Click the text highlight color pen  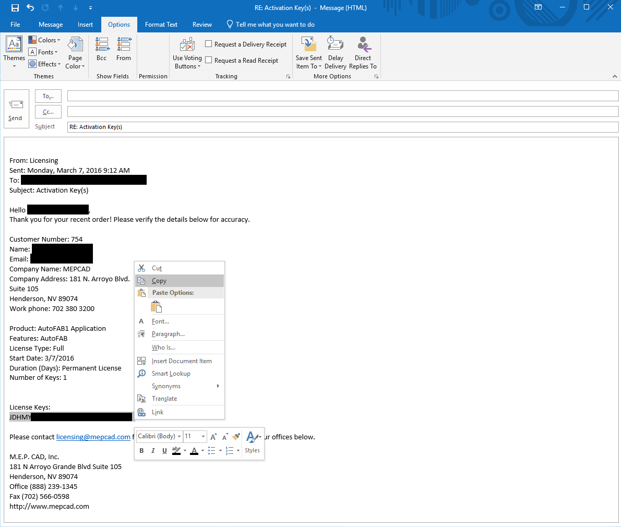(x=176, y=451)
